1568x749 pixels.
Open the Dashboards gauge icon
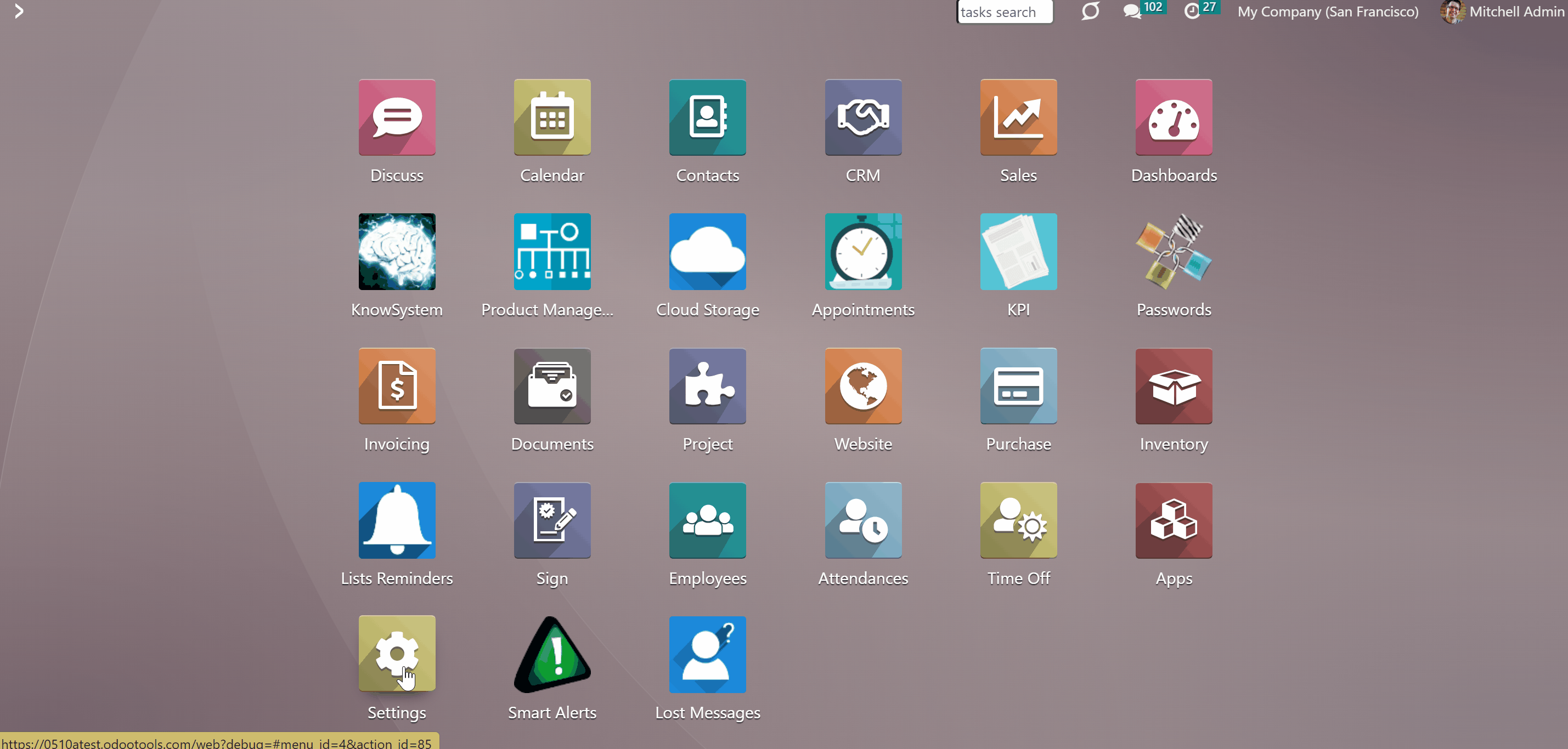pyautogui.click(x=1174, y=117)
